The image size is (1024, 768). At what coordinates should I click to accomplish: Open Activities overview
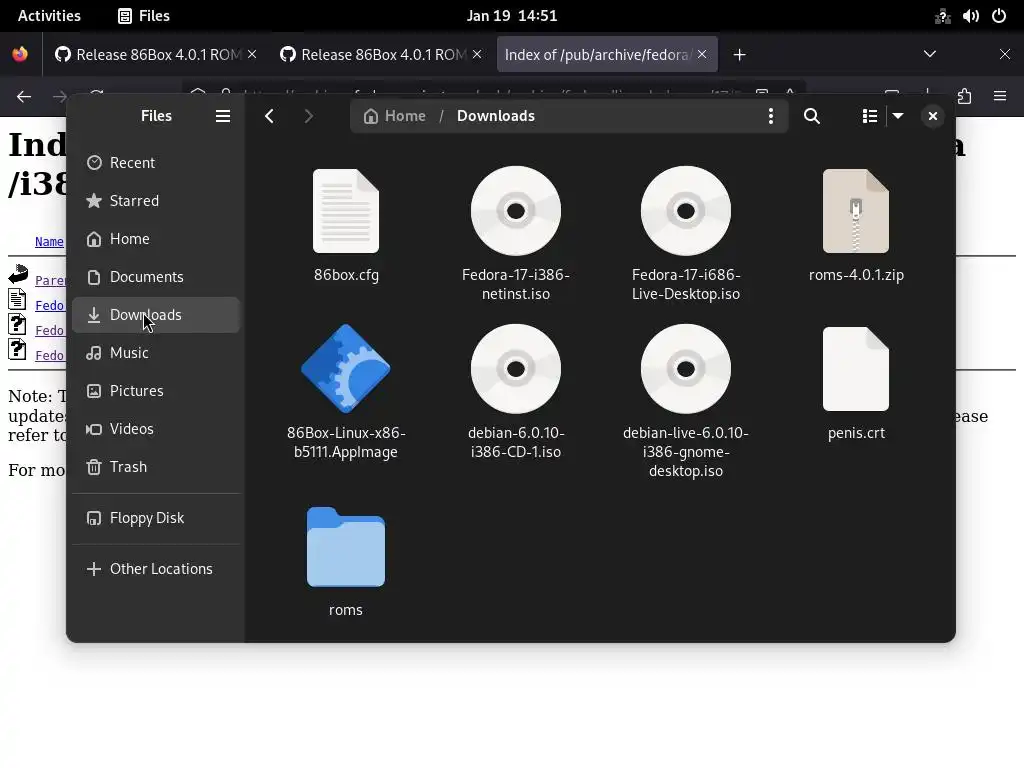click(x=49, y=16)
